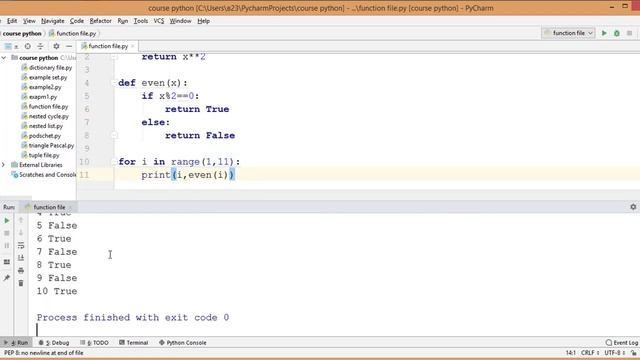The width and height of the screenshot is (640, 360).
Task: Click course python breadcrumb
Action: pos(22,33)
